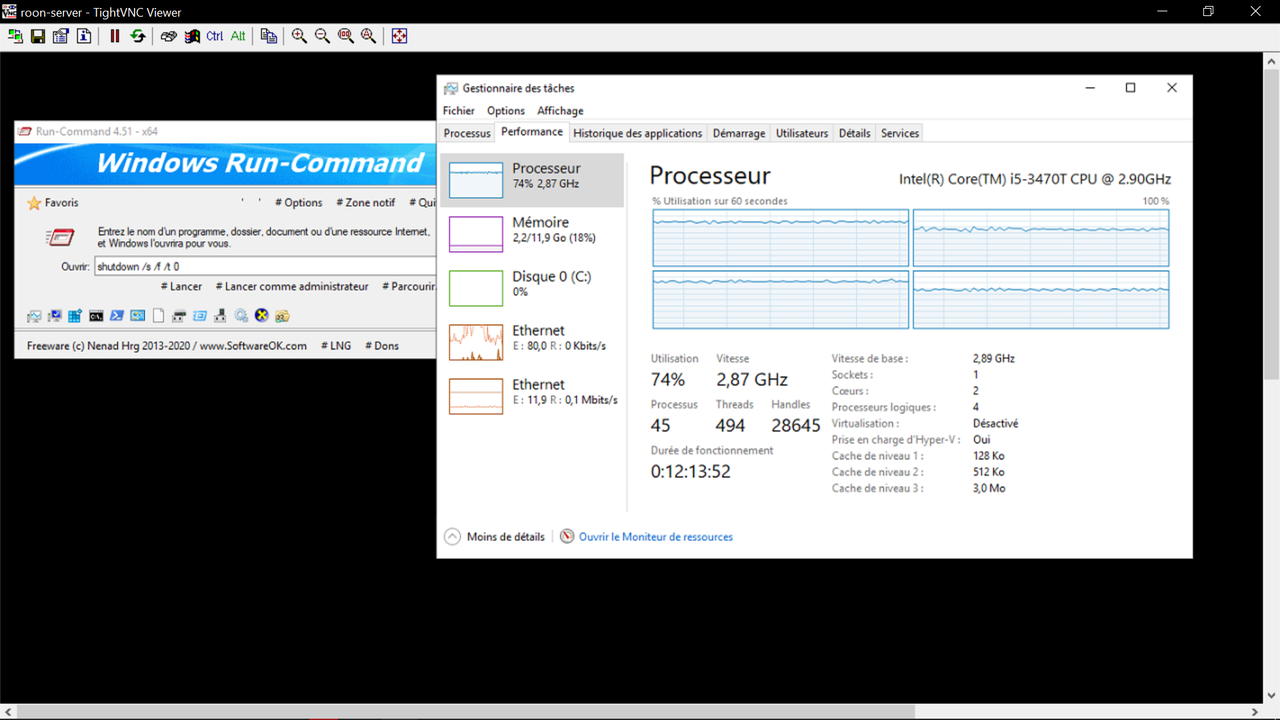Screen dimensions: 1280x720
Task: Click the computer screen shortcut icon in Run-Command
Action: click(x=55, y=316)
